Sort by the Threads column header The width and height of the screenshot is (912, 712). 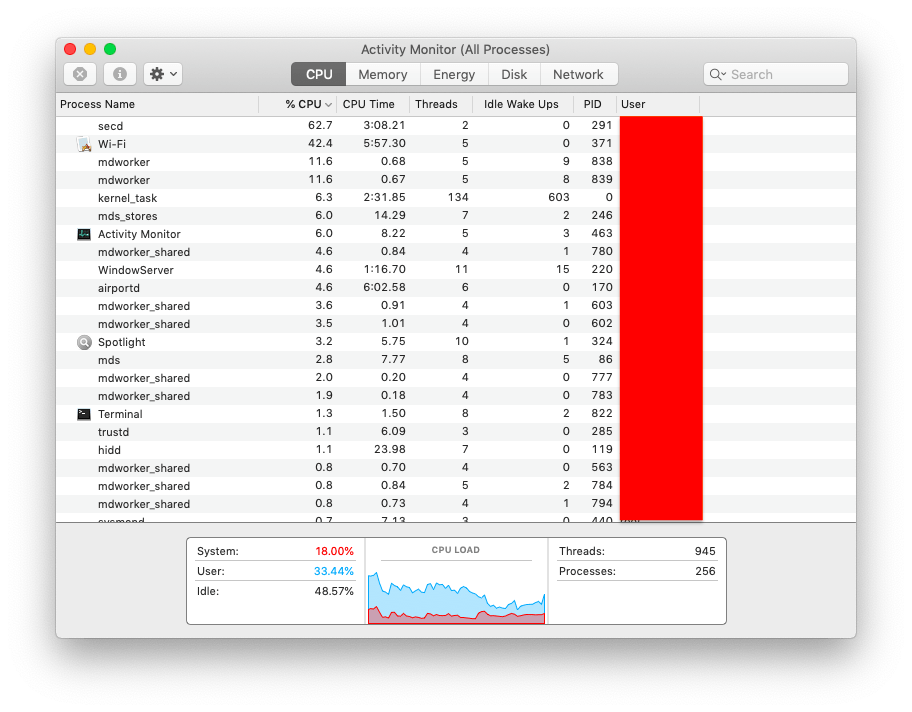point(441,104)
